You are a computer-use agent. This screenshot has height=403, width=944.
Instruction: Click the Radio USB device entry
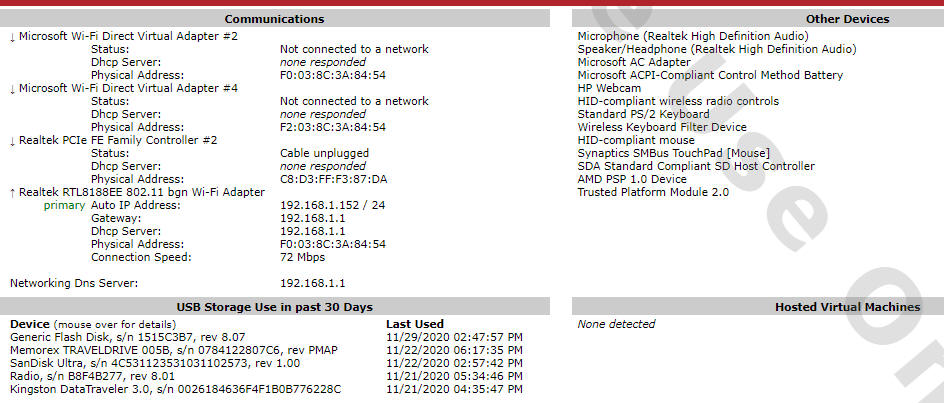(93, 376)
